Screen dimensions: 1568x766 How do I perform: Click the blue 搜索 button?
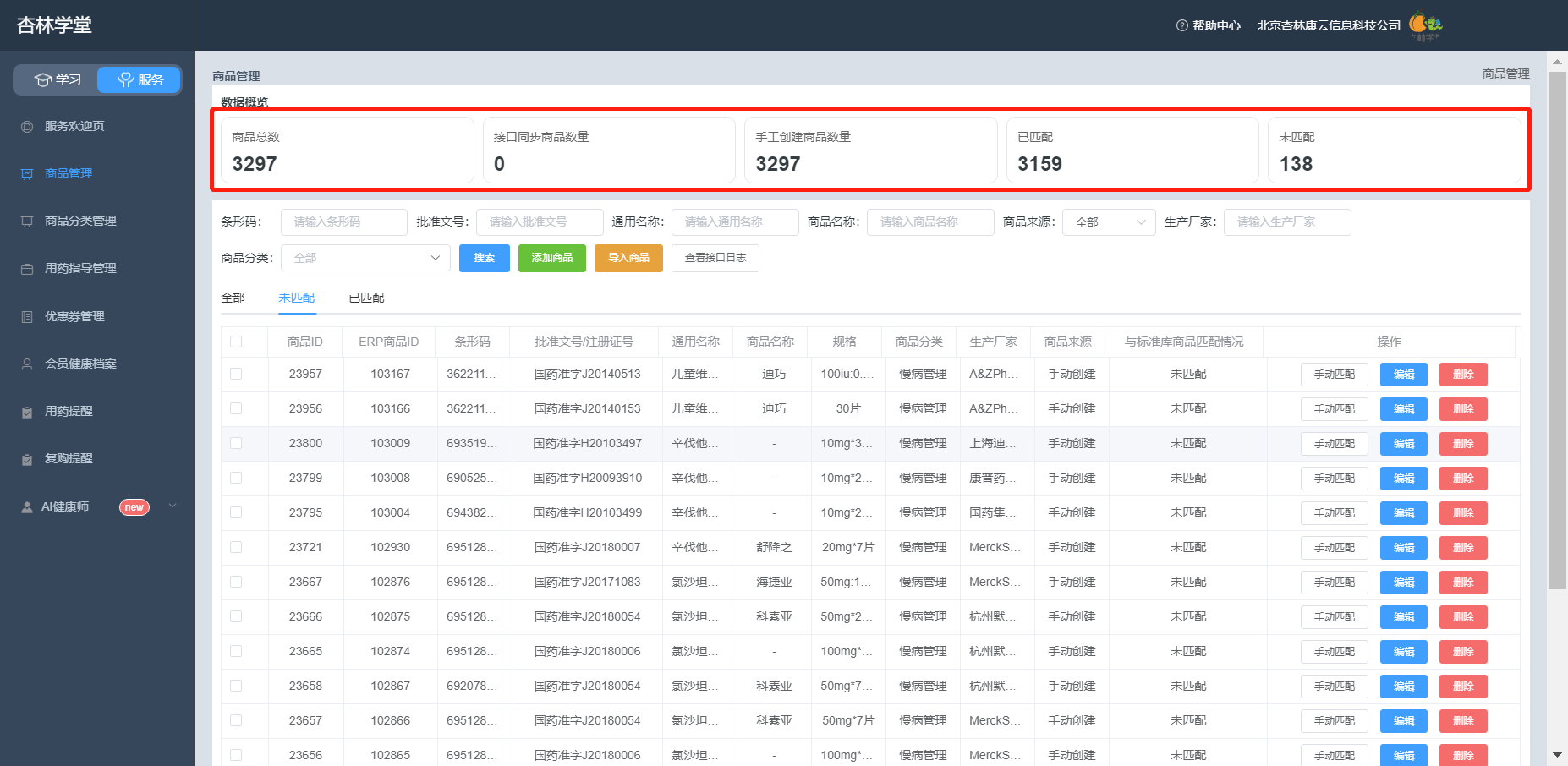(485, 258)
